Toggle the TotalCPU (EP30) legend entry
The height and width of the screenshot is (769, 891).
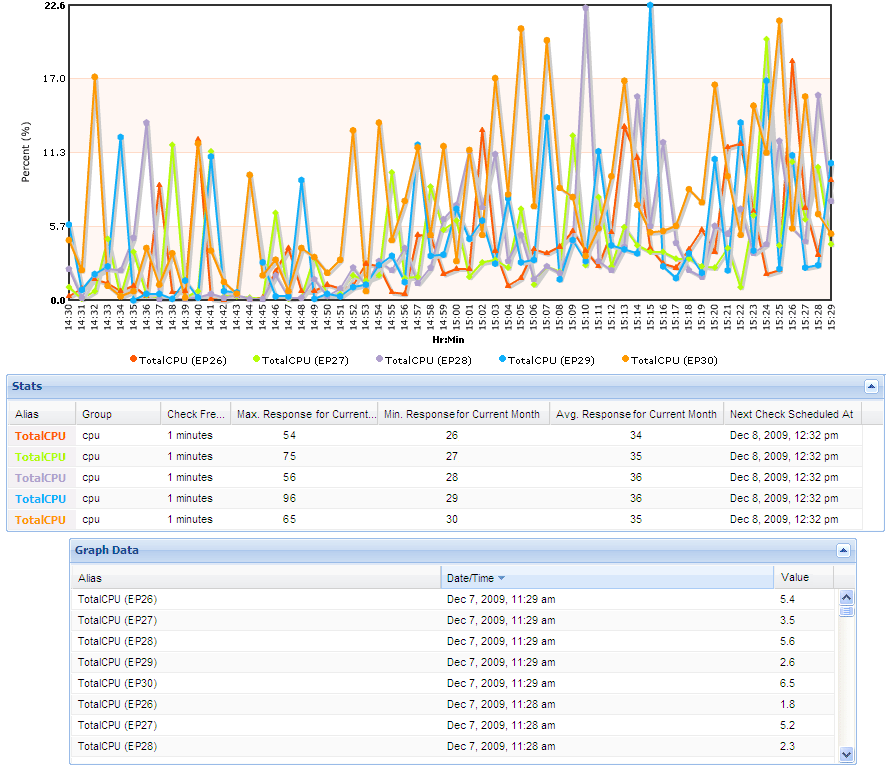coord(670,360)
